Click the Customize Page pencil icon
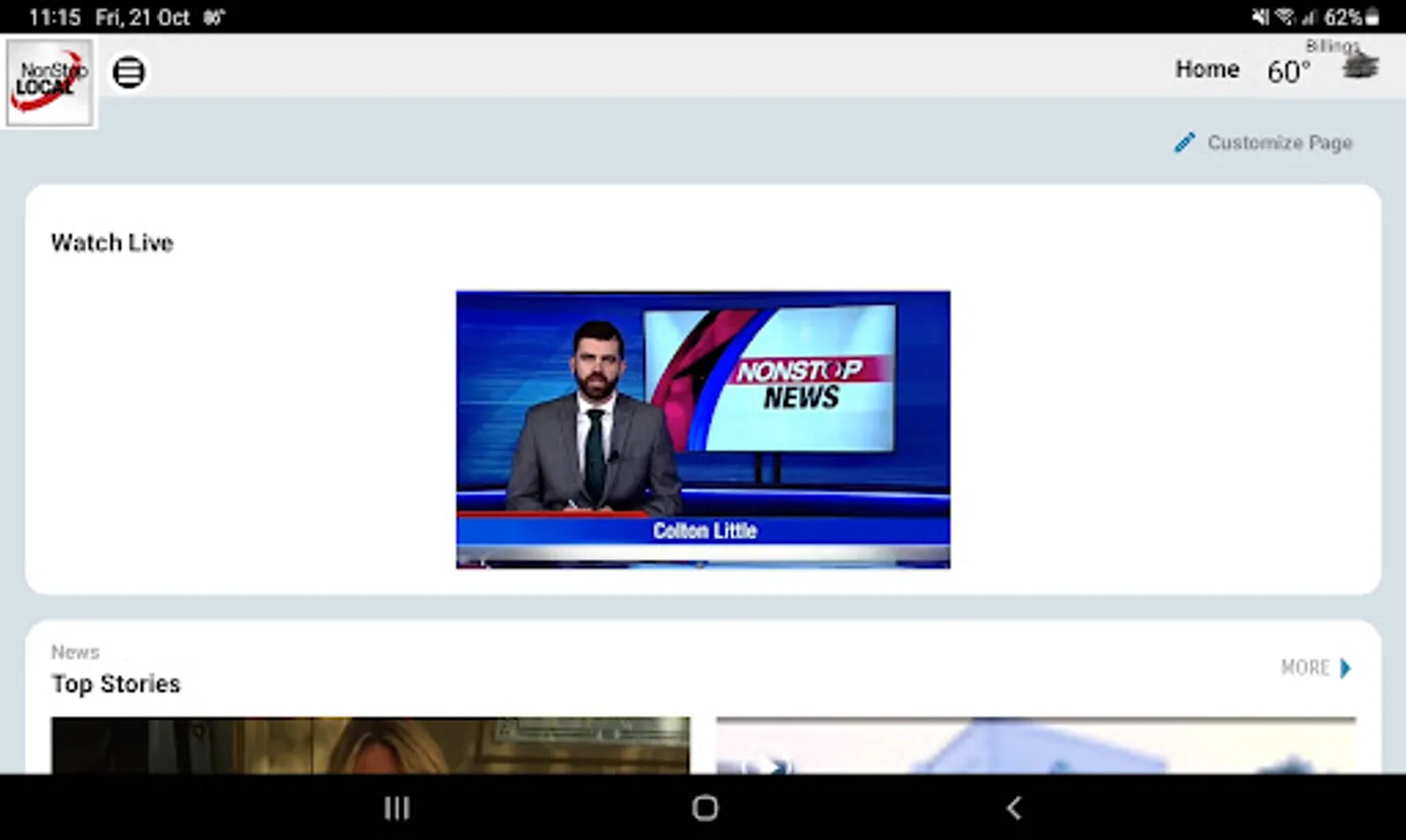1406x840 pixels. (x=1184, y=143)
